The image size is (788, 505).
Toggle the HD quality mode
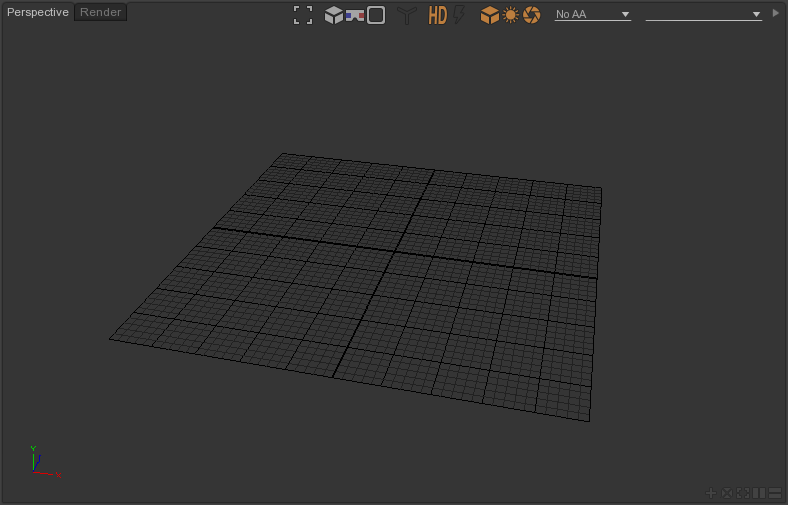(x=438, y=15)
